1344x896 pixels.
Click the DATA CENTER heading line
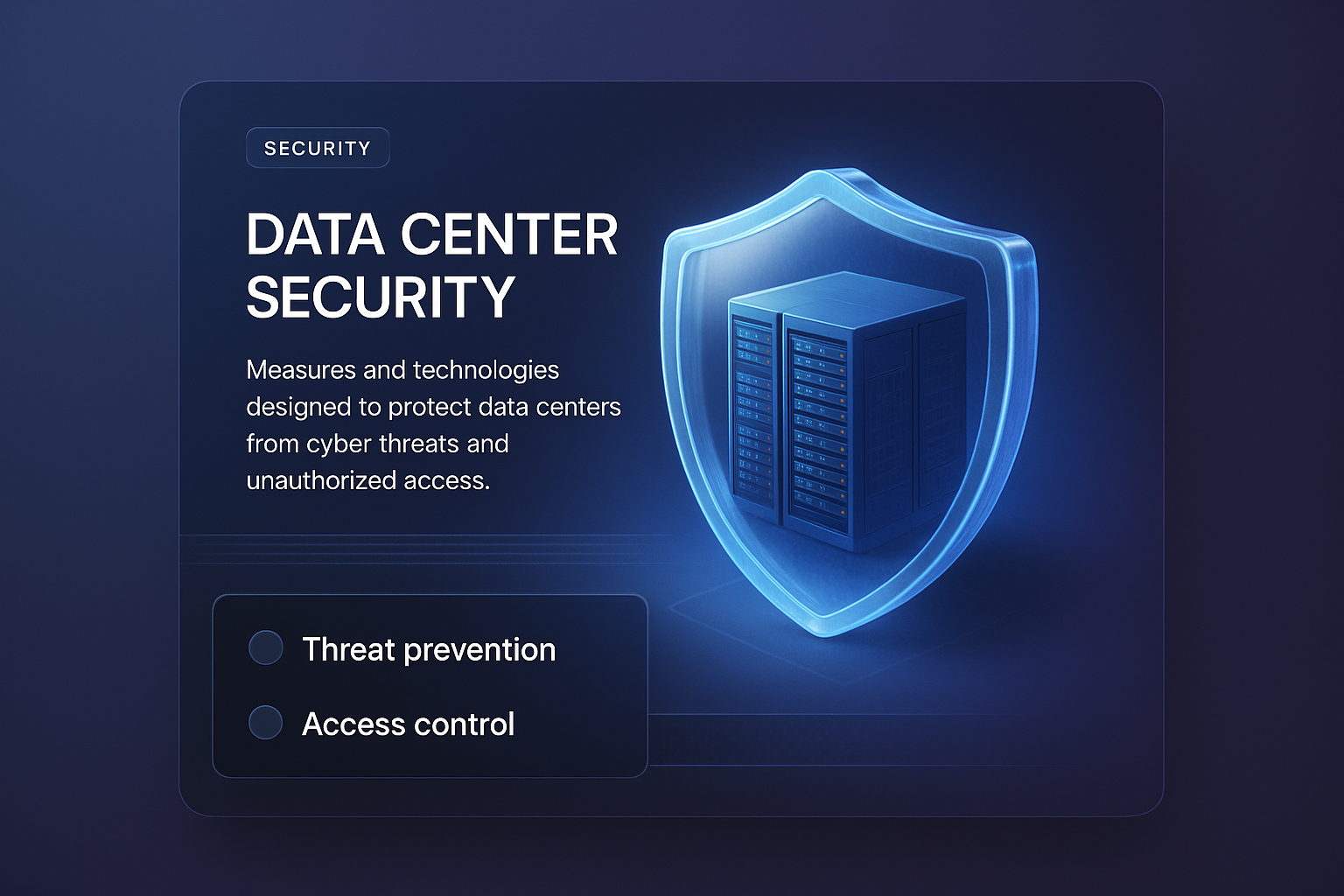432,234
